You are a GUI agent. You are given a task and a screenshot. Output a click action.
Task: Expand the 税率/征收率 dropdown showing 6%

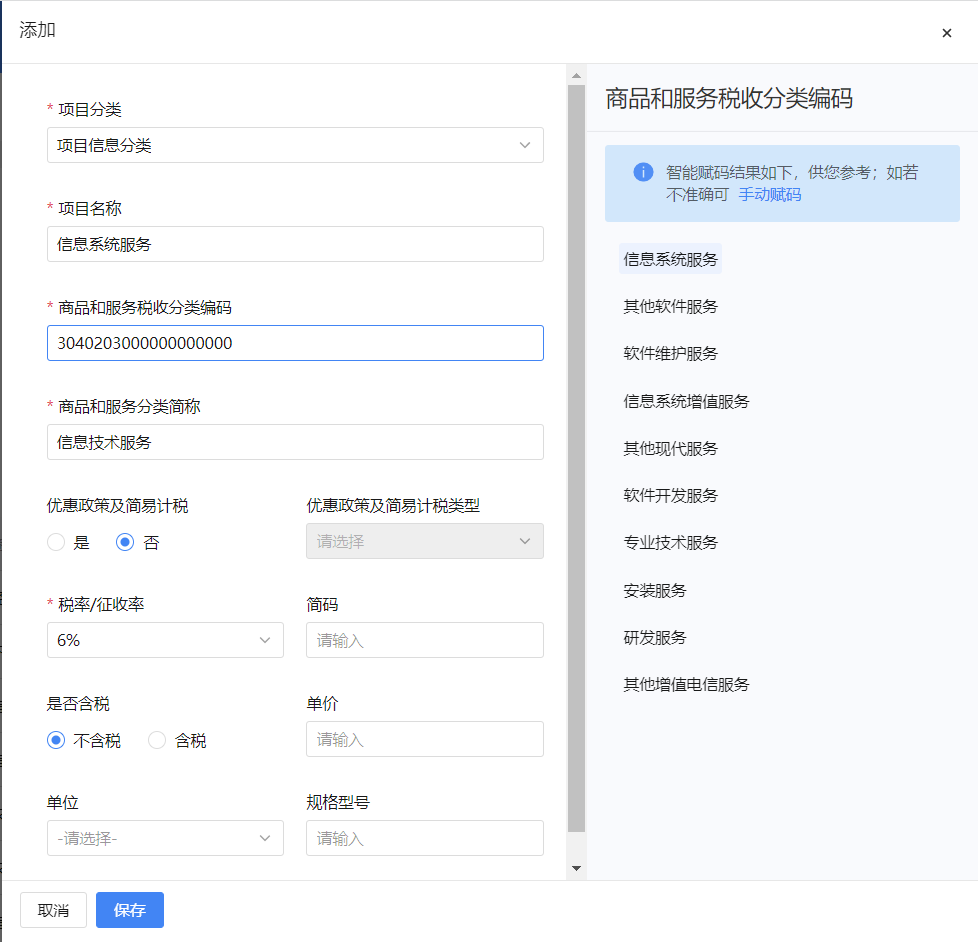click(165, 640)
